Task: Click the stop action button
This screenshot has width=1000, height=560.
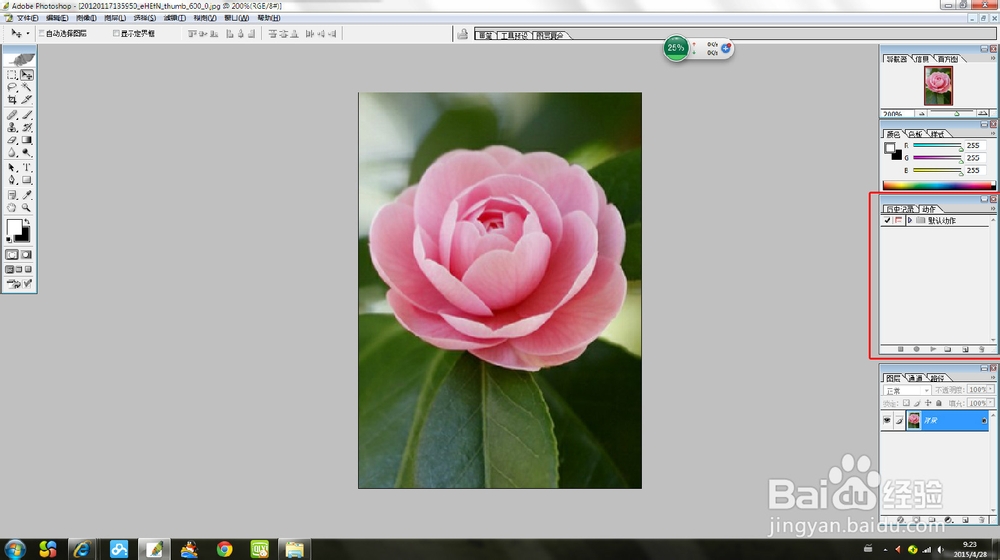Action: tap(901, 350)
